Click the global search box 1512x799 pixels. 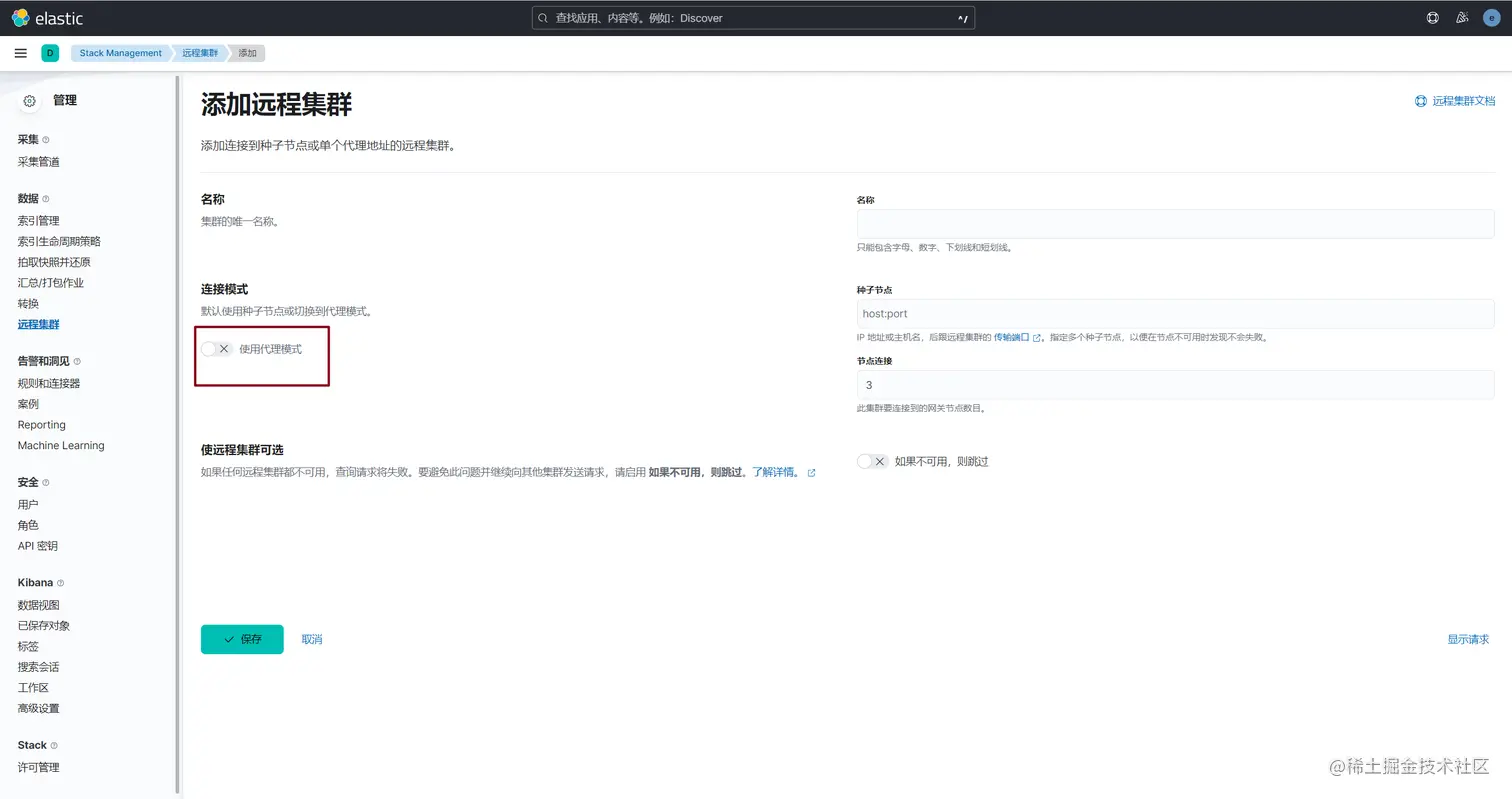coord(753,18)
